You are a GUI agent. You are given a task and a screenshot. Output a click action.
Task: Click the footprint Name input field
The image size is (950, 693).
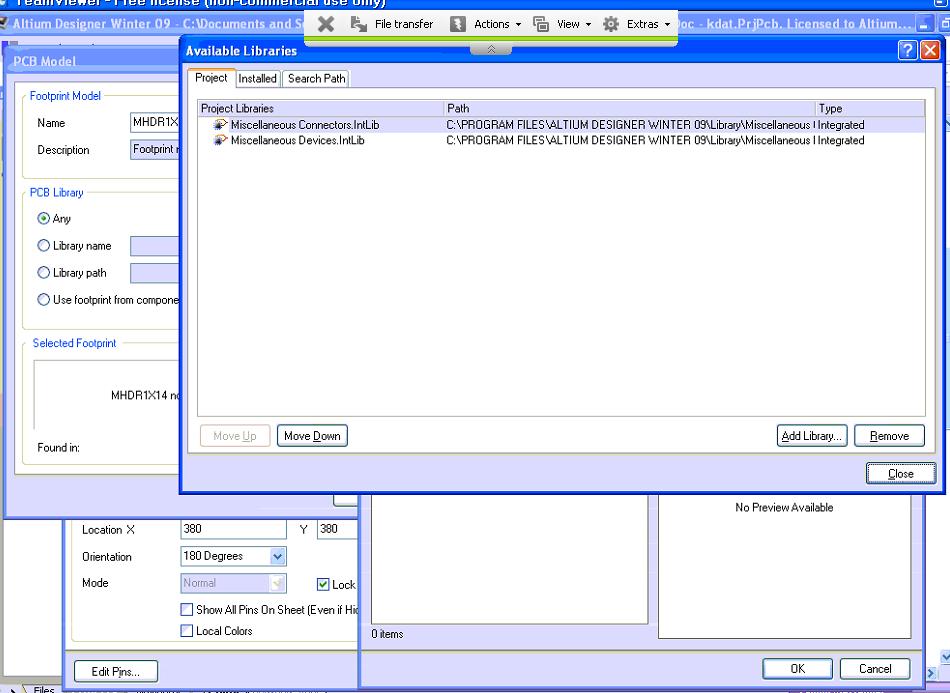[x=155, y=122]
